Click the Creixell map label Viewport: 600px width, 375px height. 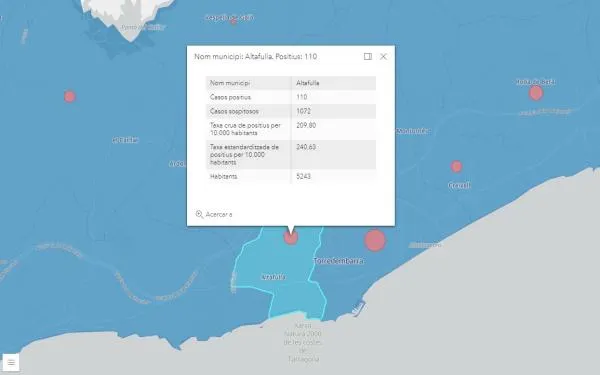tap(459, 186)
